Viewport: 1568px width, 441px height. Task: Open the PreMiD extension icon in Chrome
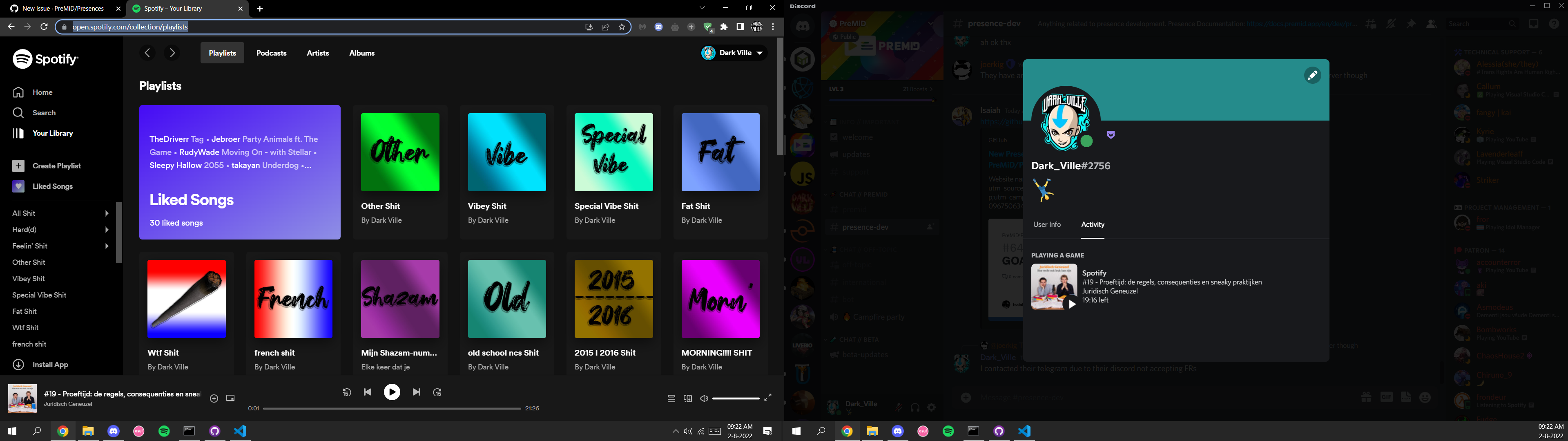tap(658, 27)
